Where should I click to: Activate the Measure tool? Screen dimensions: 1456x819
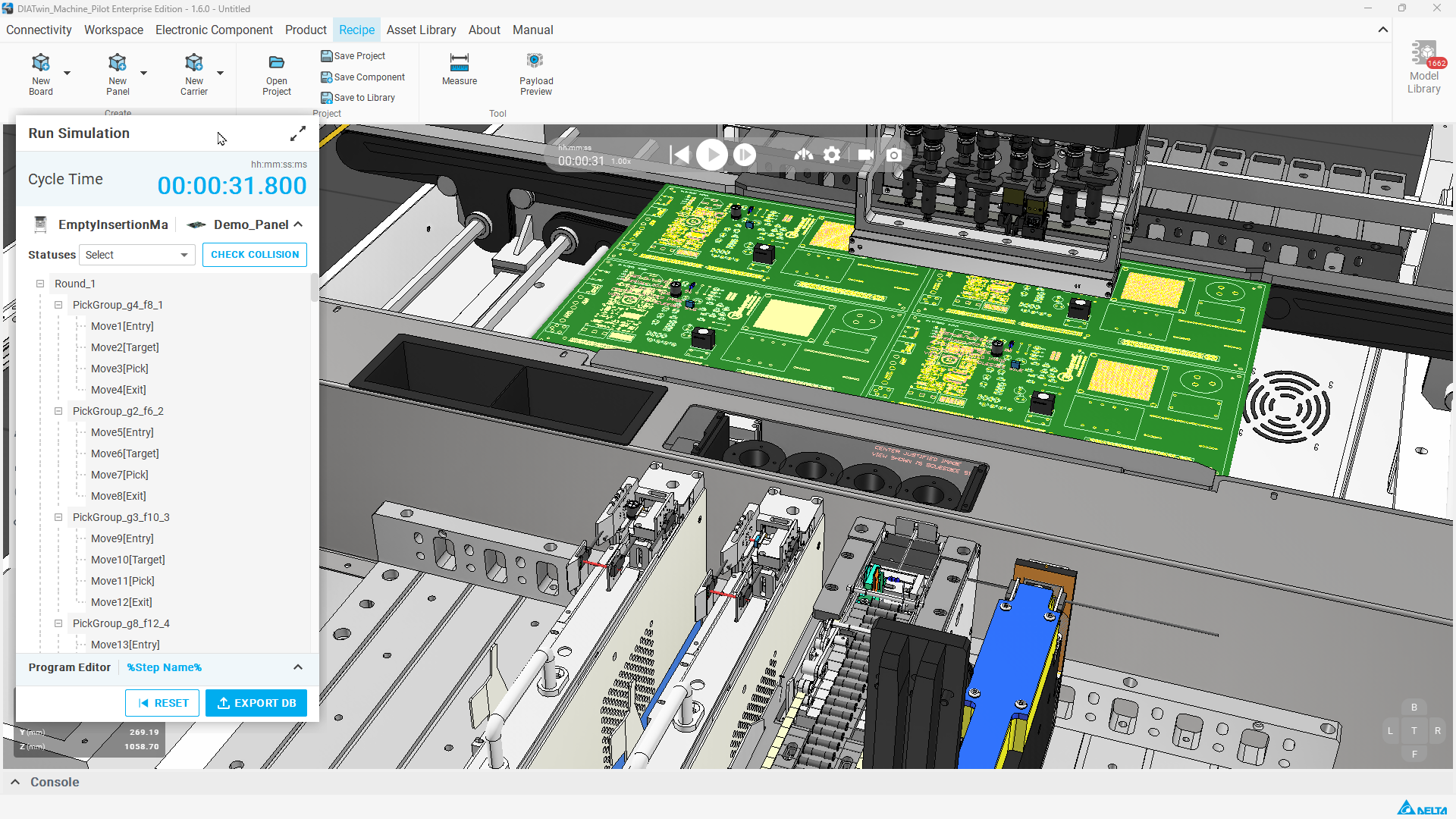click(460, 70)
